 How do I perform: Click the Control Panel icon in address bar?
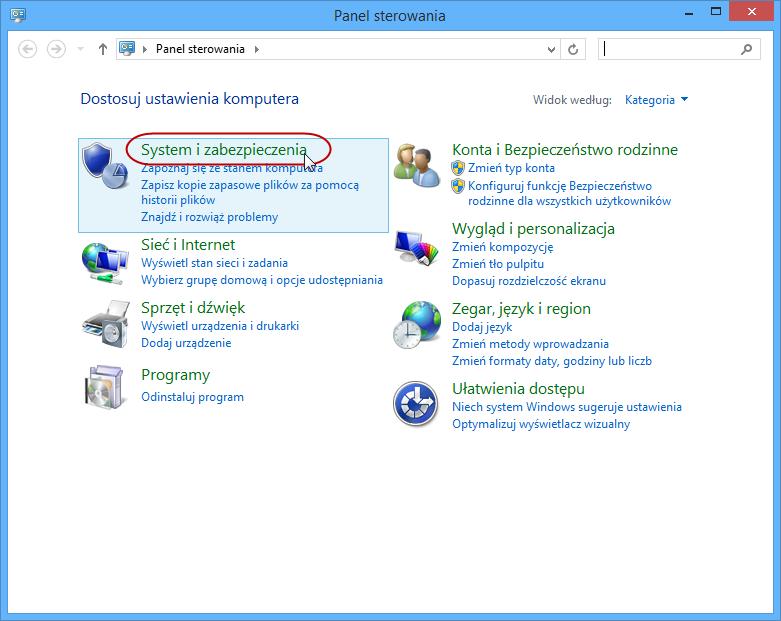click(127, 48)
